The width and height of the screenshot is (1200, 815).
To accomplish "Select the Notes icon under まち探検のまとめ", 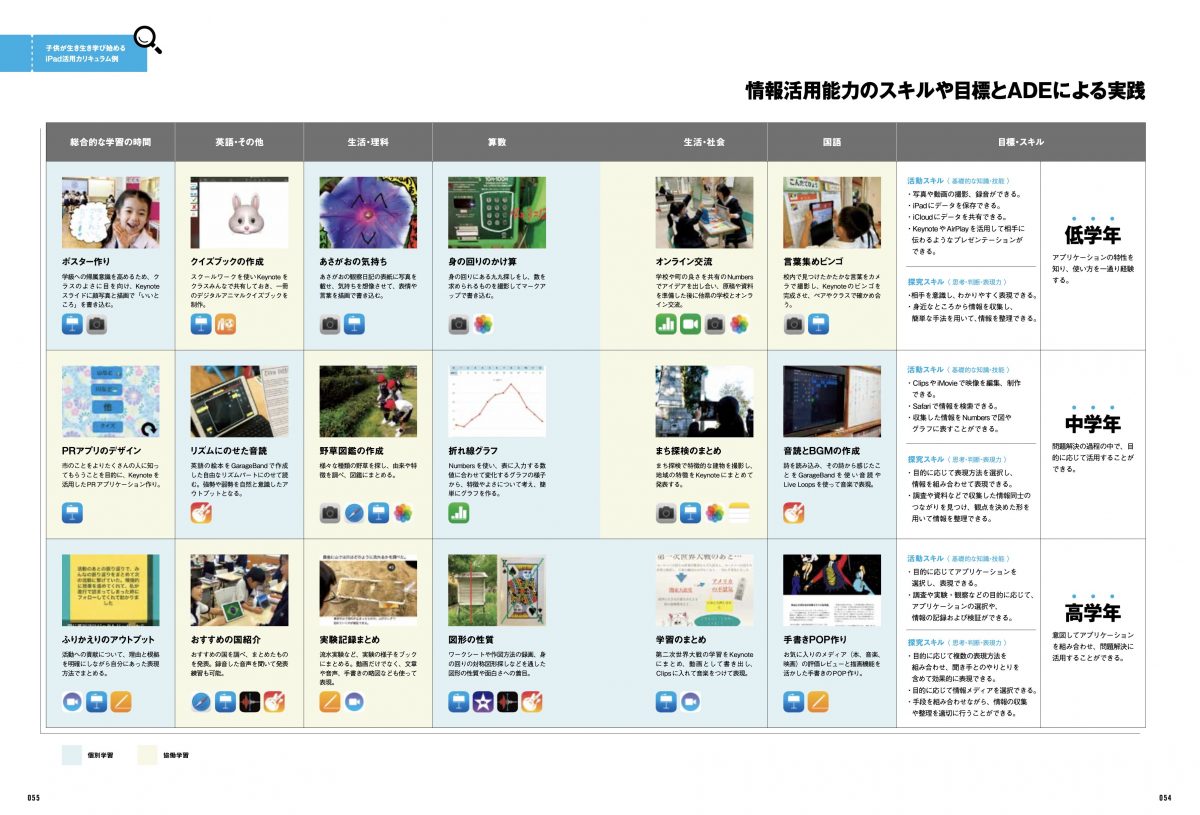I will point(739,513).
